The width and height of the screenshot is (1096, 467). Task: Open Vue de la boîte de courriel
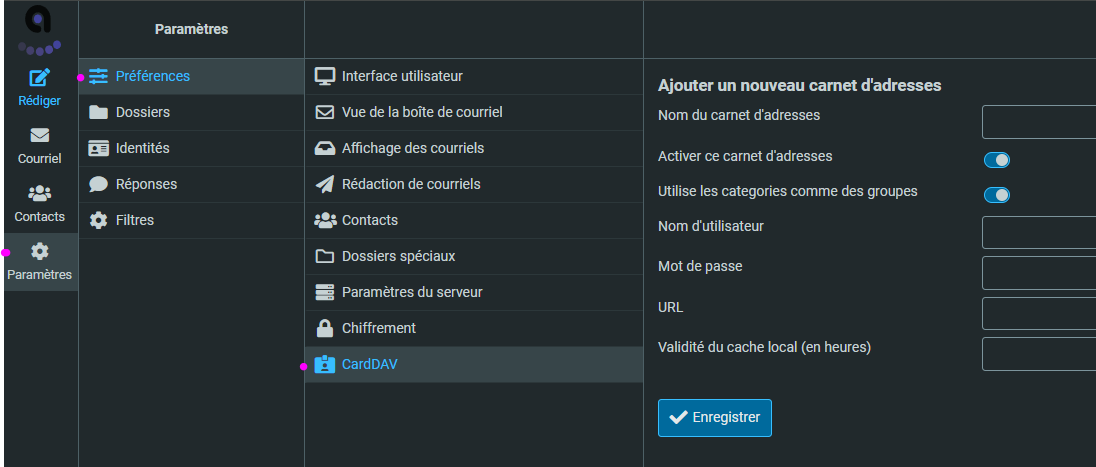click(x=421, y=112)
